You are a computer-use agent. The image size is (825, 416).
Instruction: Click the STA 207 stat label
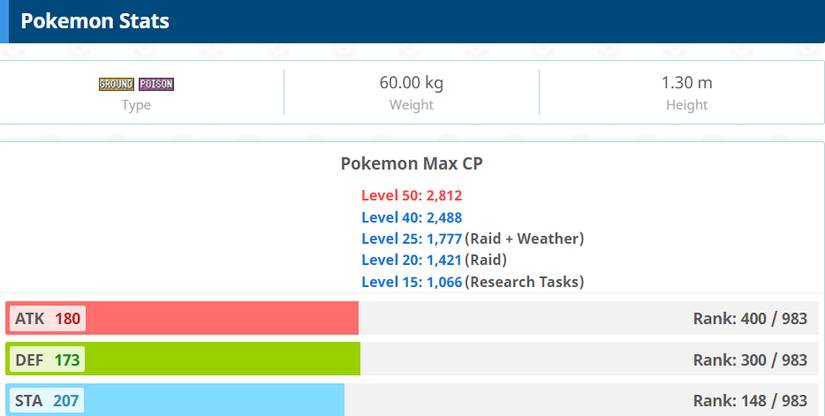pyautogui.click(x=47, y=401)
